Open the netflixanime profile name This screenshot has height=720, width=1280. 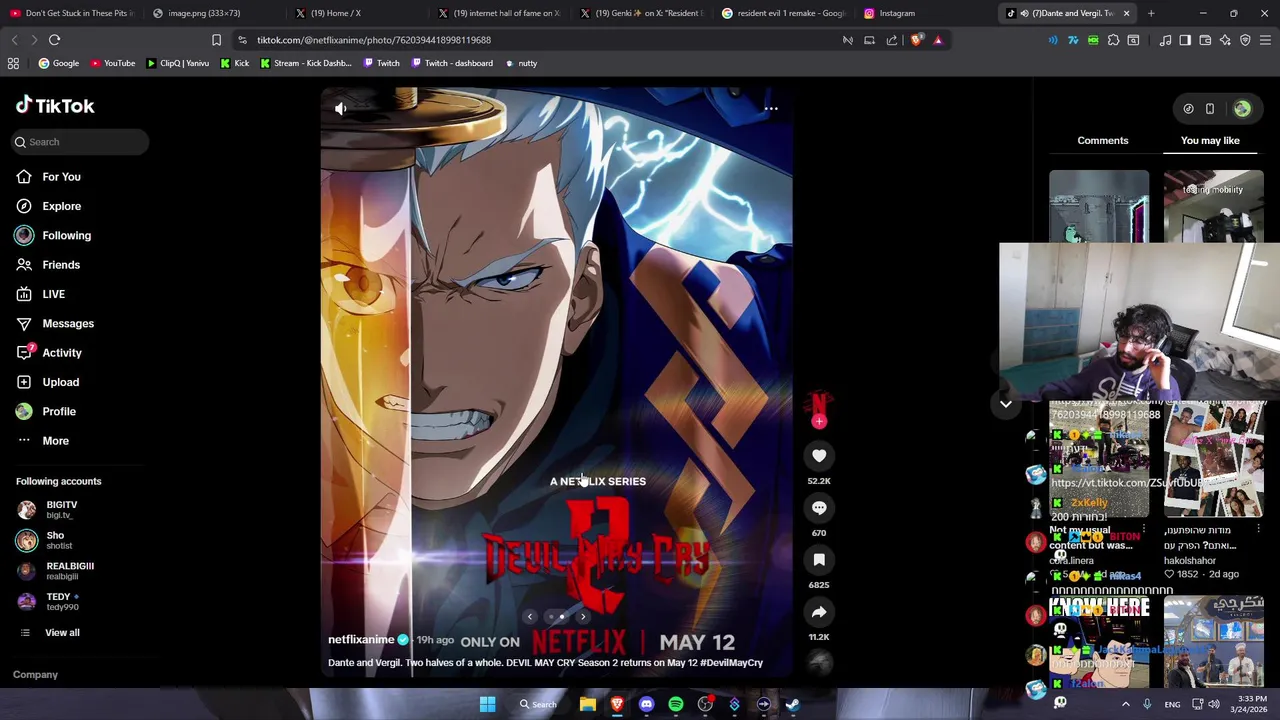click(x=361, y=640)
